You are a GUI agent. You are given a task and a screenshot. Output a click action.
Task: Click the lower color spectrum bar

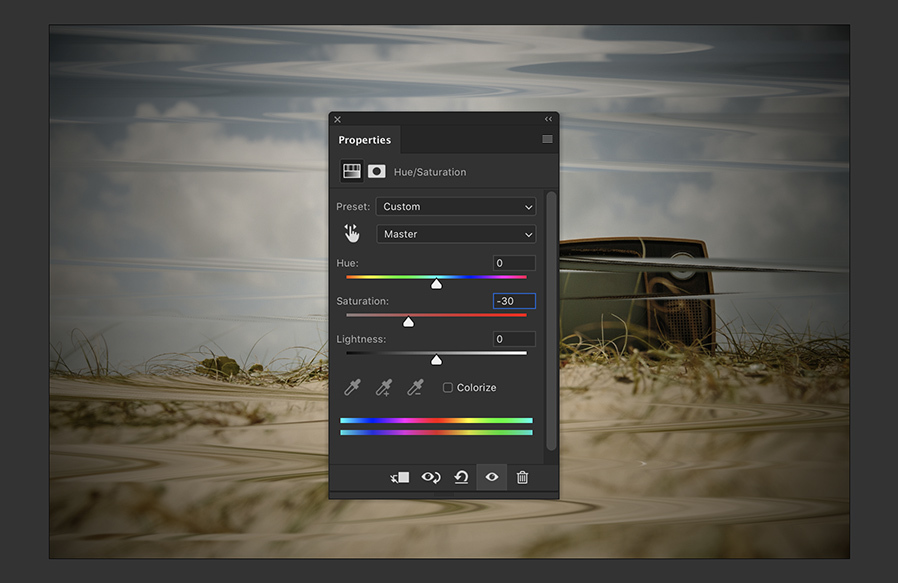[x=436, y=432]
